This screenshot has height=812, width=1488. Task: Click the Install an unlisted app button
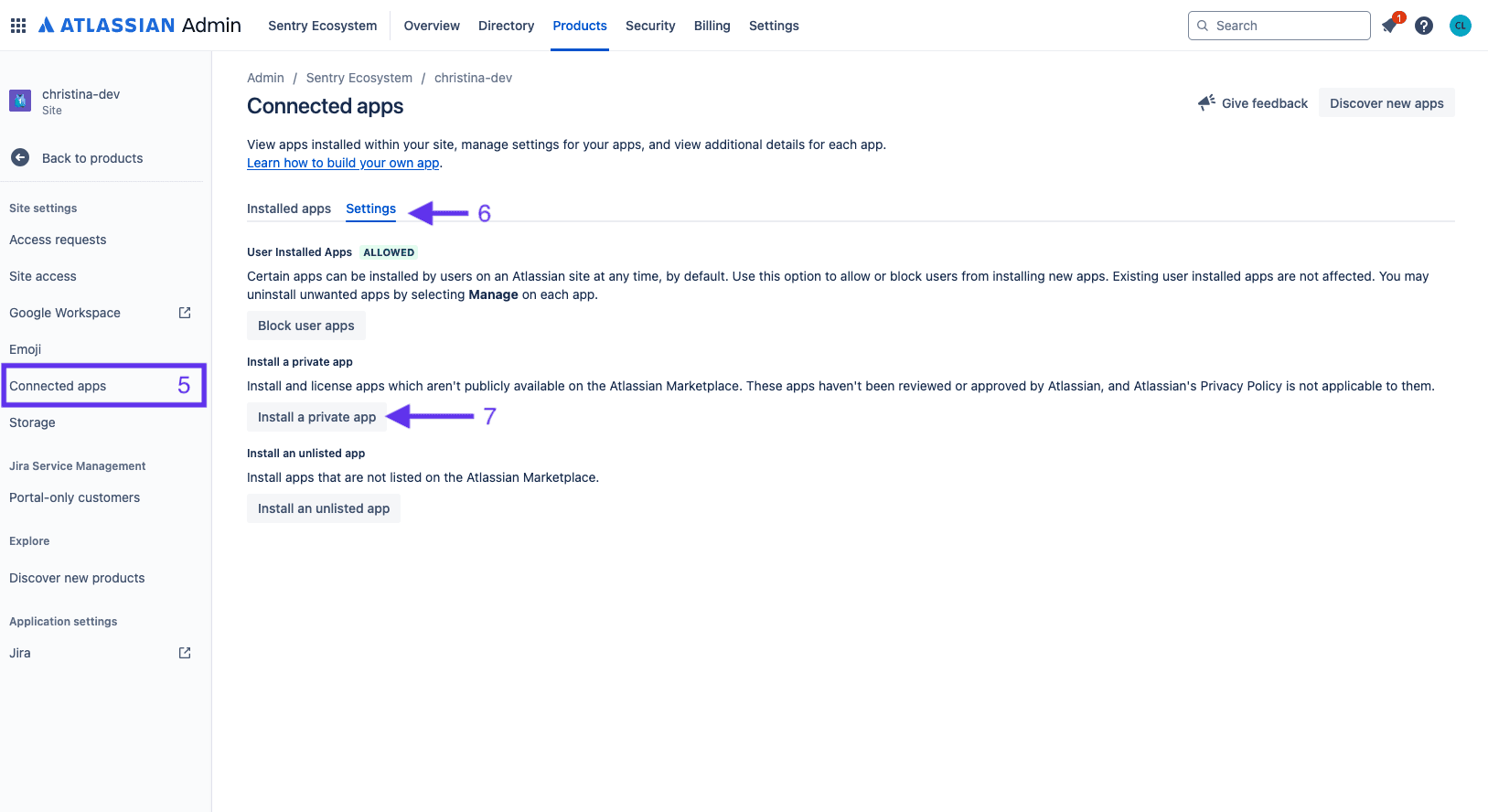tap(324, 508)
